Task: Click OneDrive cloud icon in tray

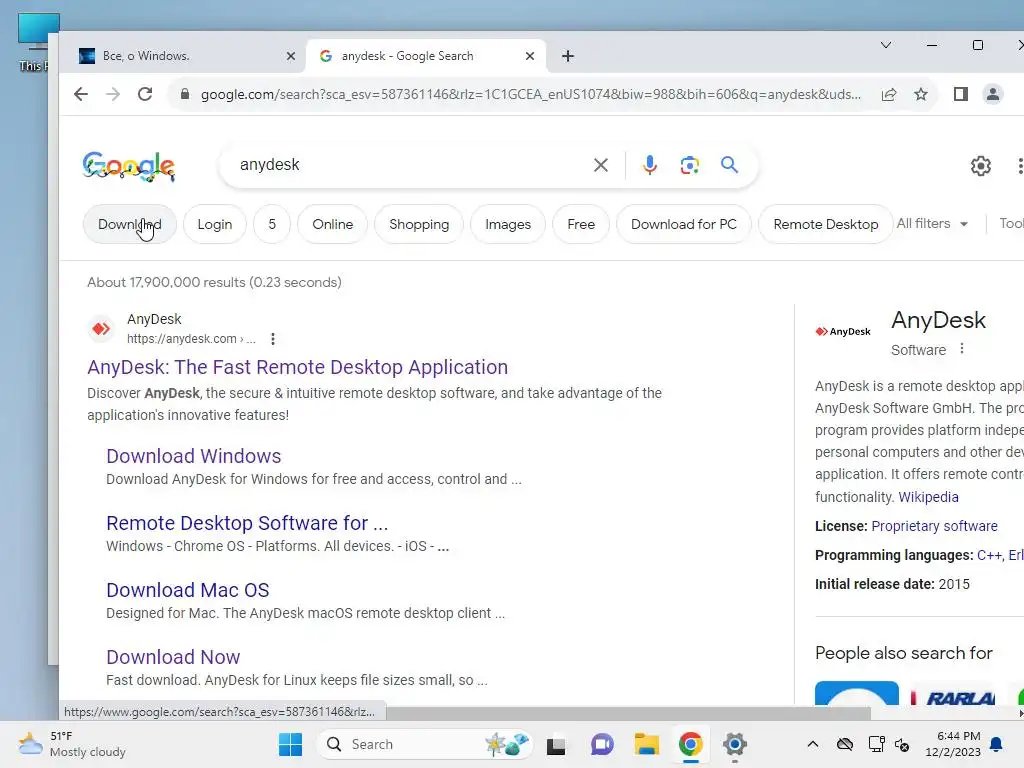Action: [x=845, y=744]
